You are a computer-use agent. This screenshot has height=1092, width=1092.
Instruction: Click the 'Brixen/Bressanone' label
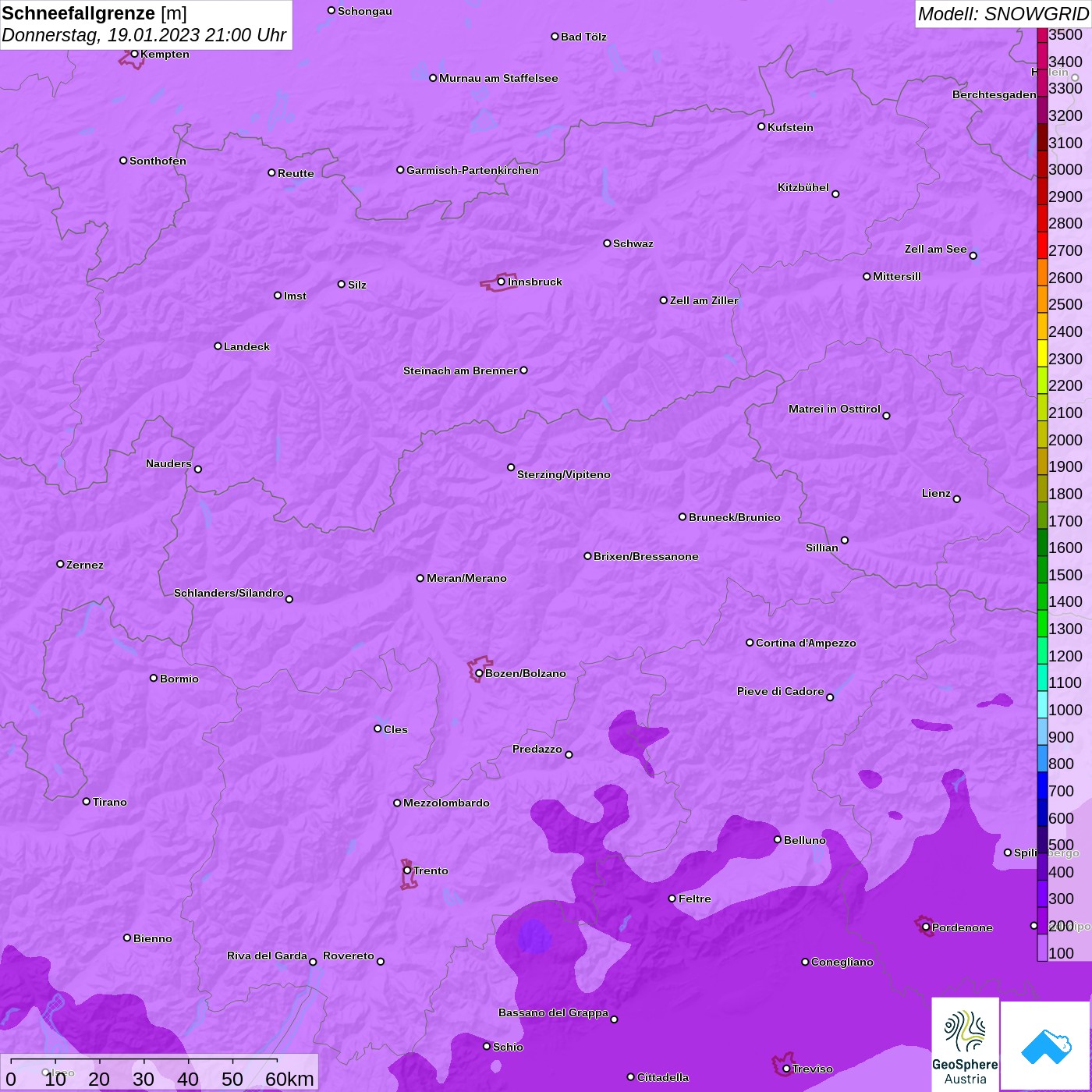click(x=646, y=556)
